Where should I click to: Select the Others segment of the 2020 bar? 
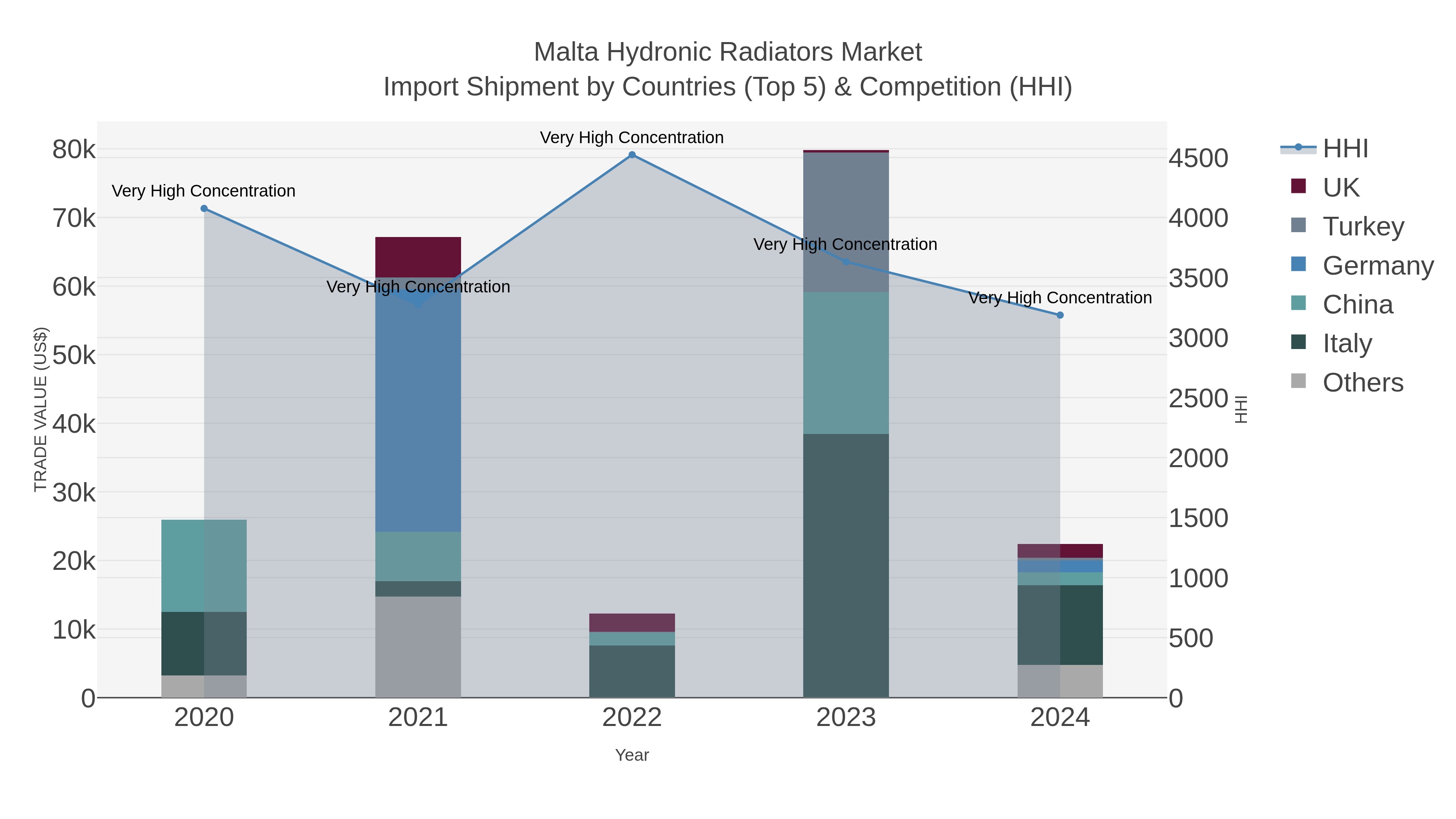tap(204, 687)
